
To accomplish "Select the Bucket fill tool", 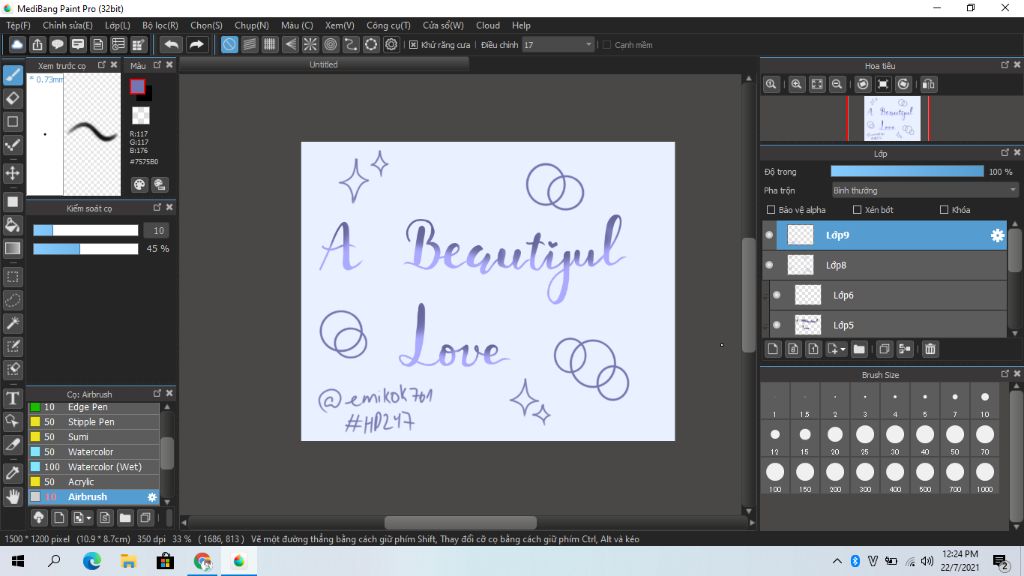I will pos(12,225).
